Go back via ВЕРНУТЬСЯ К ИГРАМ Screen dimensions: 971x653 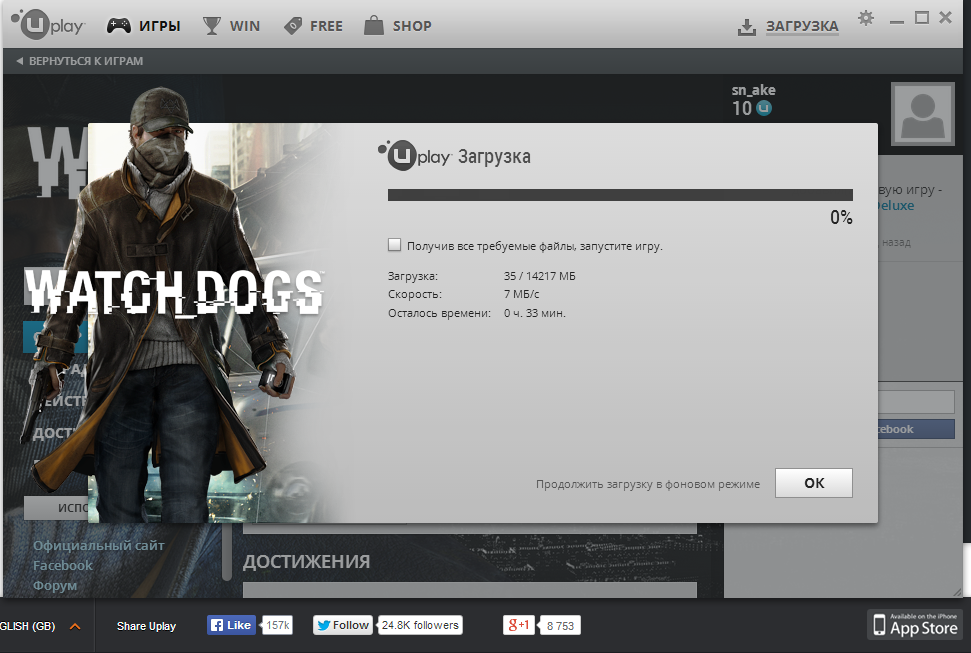tap(80, 61)
